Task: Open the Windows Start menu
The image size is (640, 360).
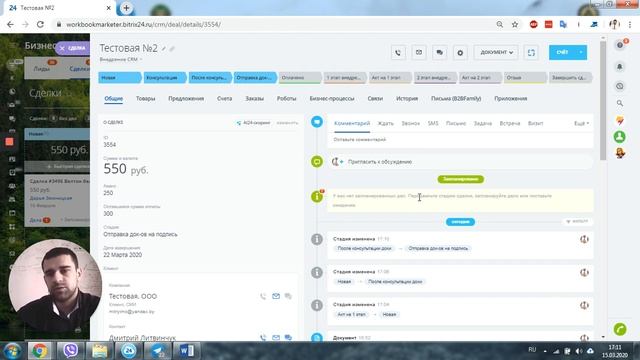Action: (12, 351)
